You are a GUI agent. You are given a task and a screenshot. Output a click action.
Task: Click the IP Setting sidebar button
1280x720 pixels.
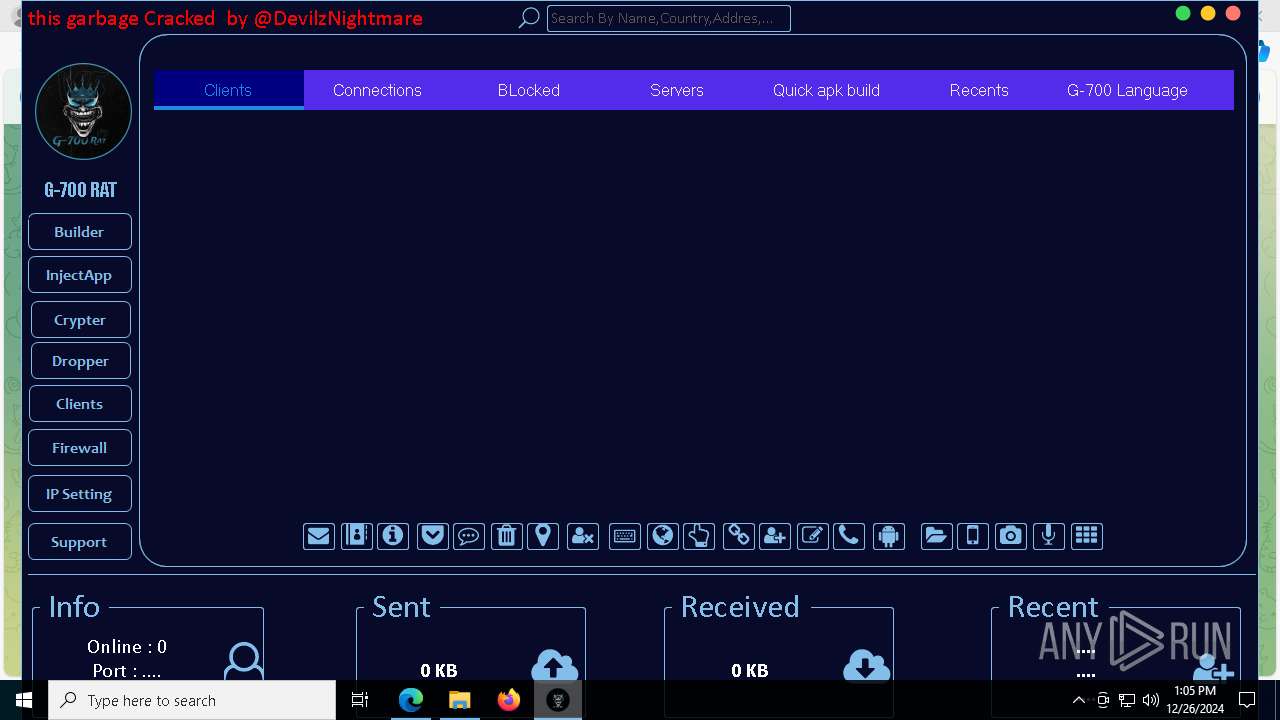point(79,494)
